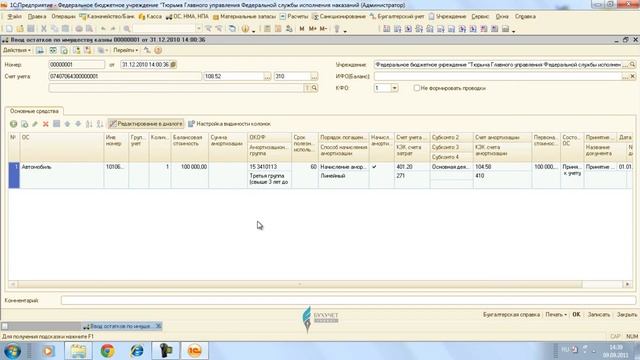The image size is (640, 360).
Task: Open the Материальные запасы menu
Action: 244,17
